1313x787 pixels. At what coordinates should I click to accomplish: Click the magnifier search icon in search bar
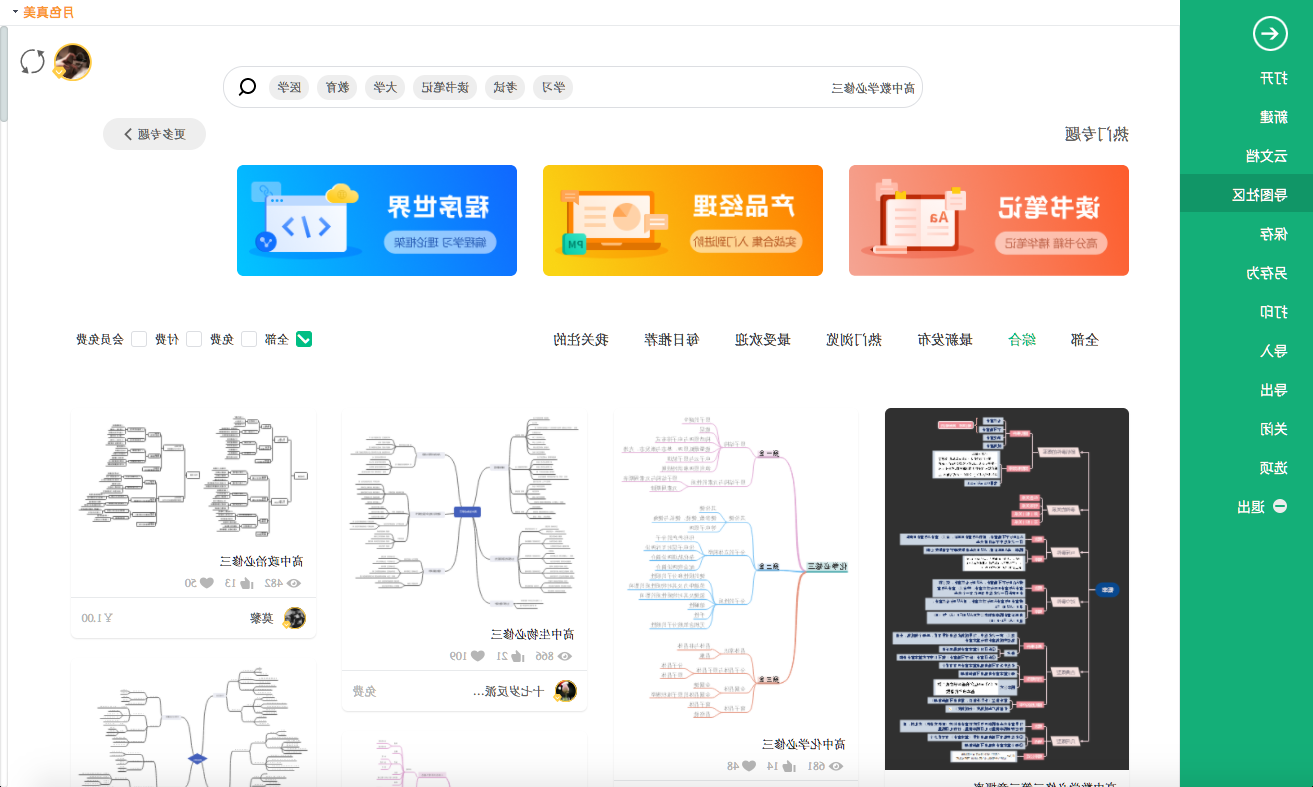pyautogui.click(x=247, y=87)
